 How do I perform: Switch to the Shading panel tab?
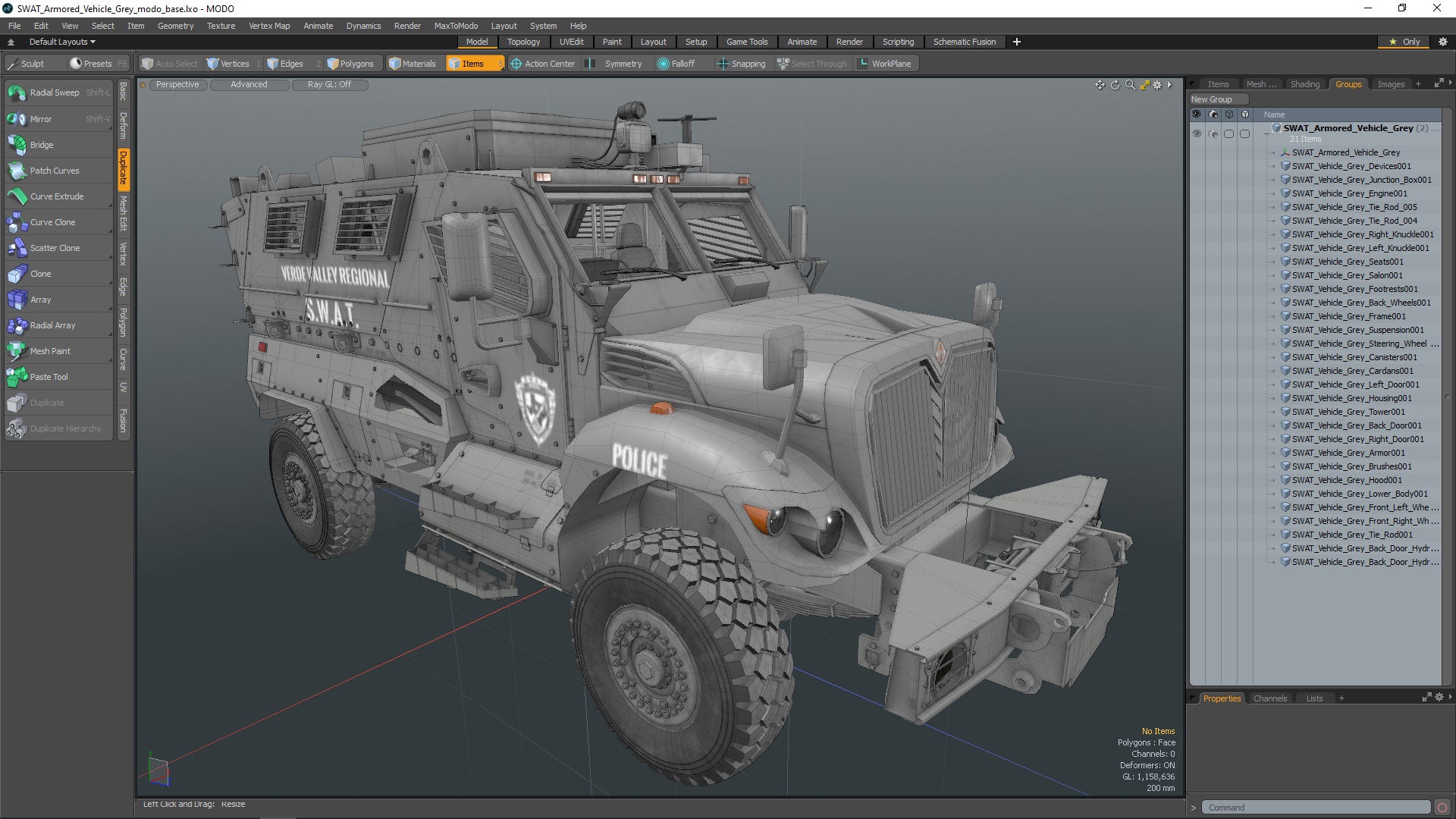[1305, 84]
